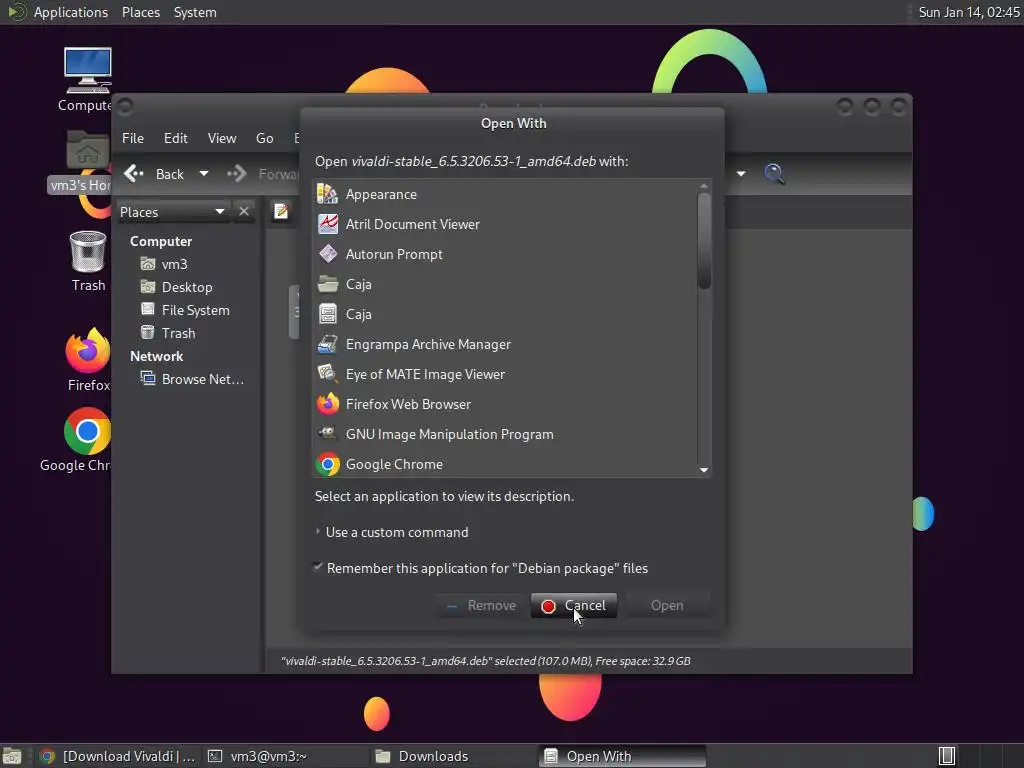Select Appearance in the application list

505,194
